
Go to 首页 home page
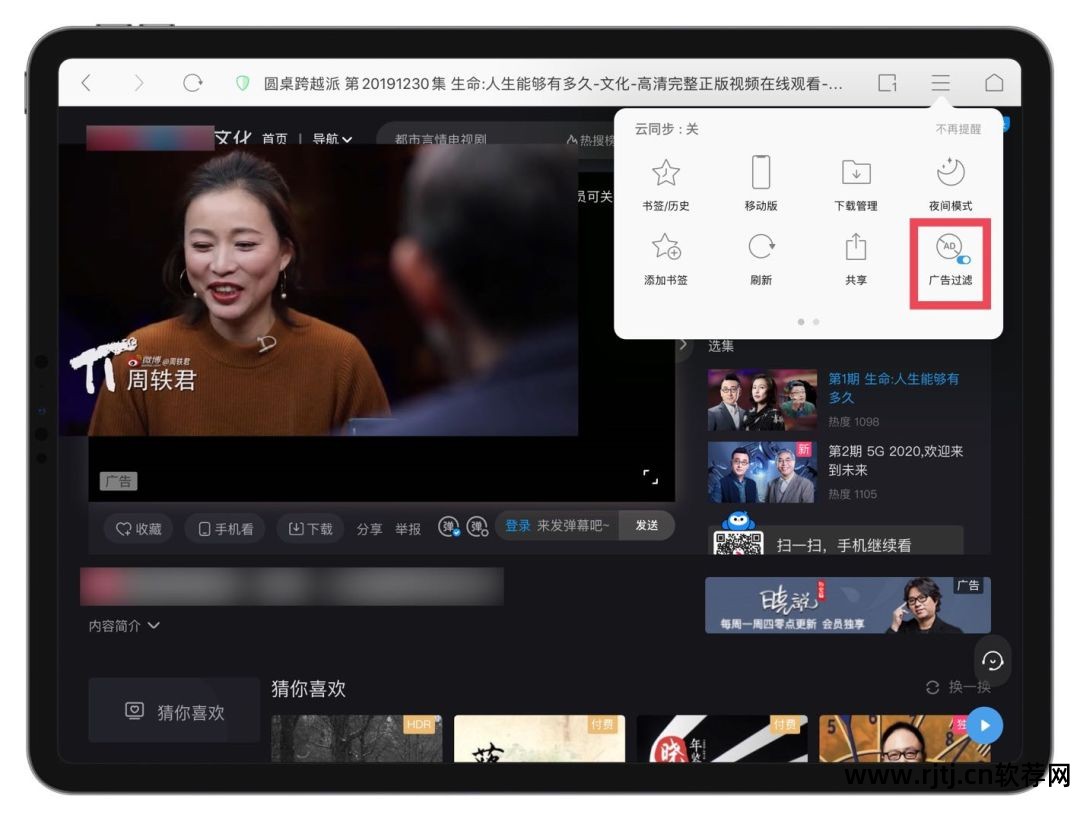click(275, 137)
